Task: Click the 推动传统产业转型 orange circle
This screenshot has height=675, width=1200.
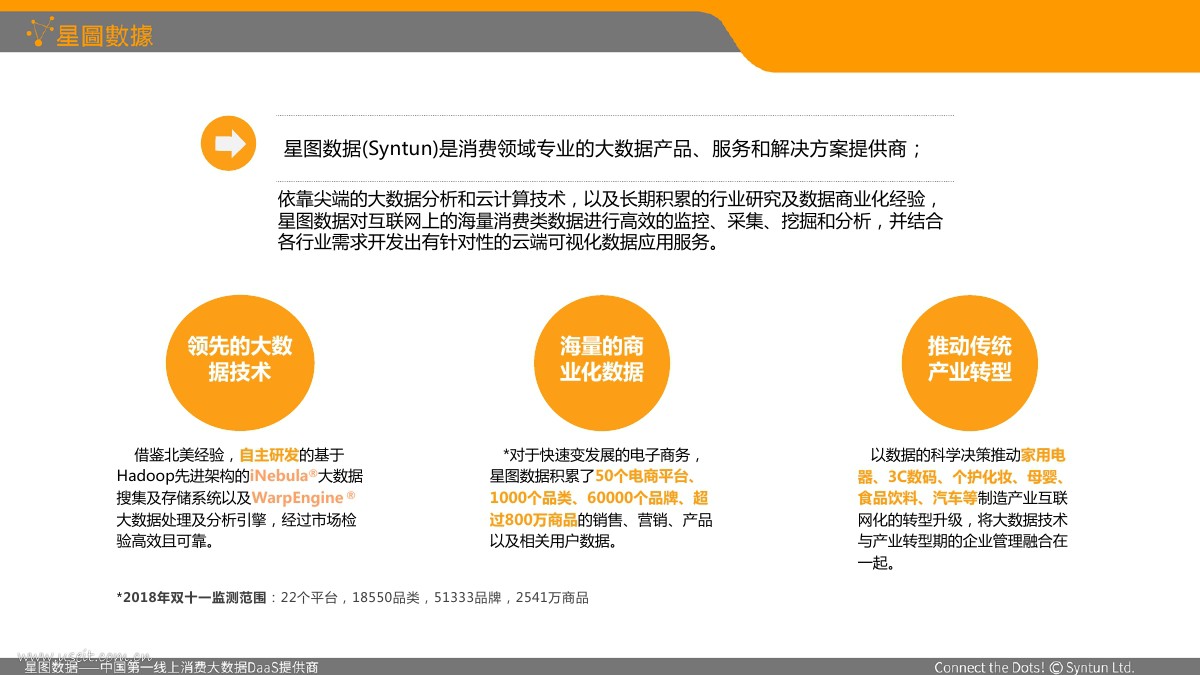Action: click(969, 363)
